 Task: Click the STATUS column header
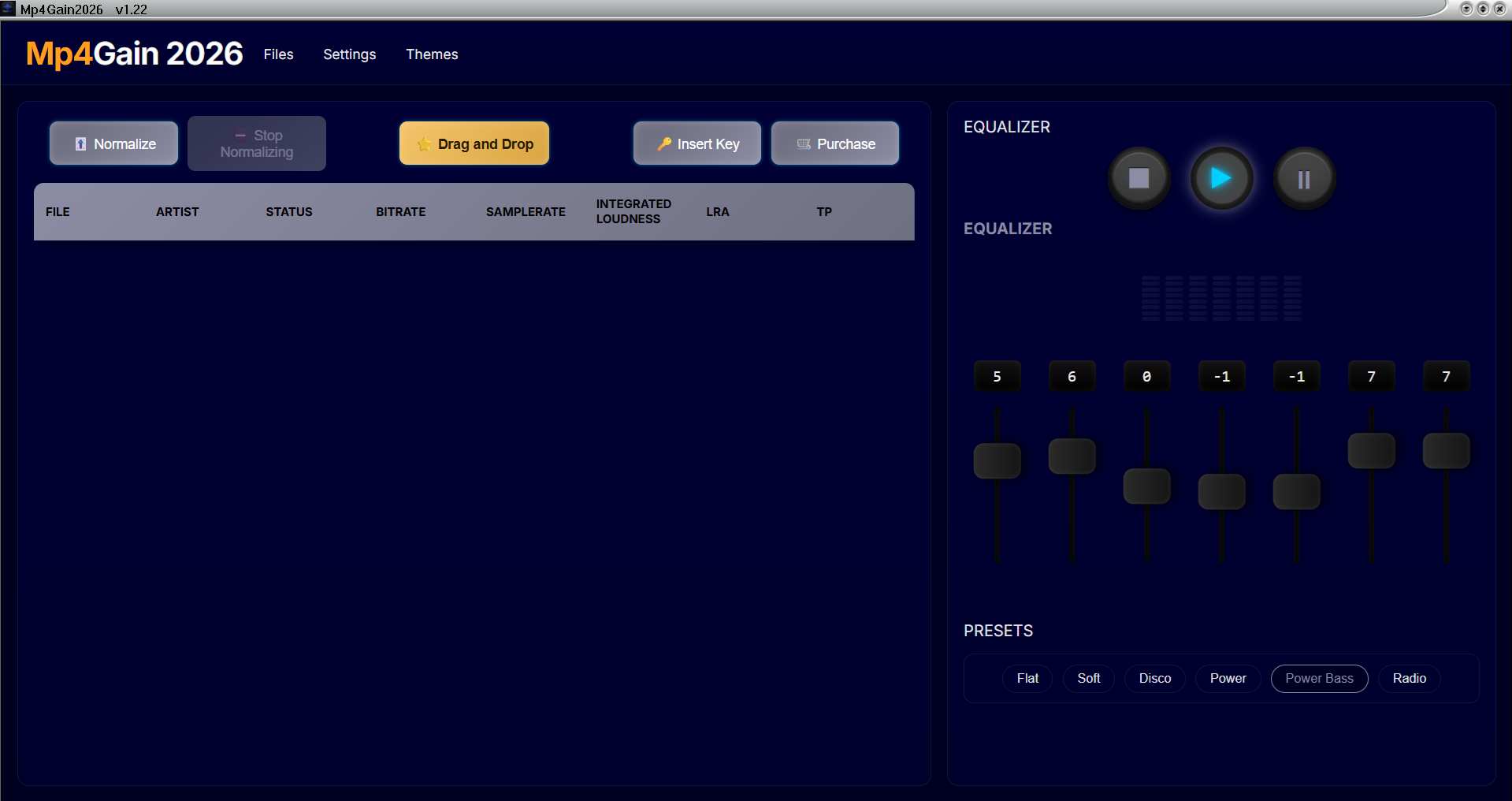pyautogui.click(x=289, y=212)
